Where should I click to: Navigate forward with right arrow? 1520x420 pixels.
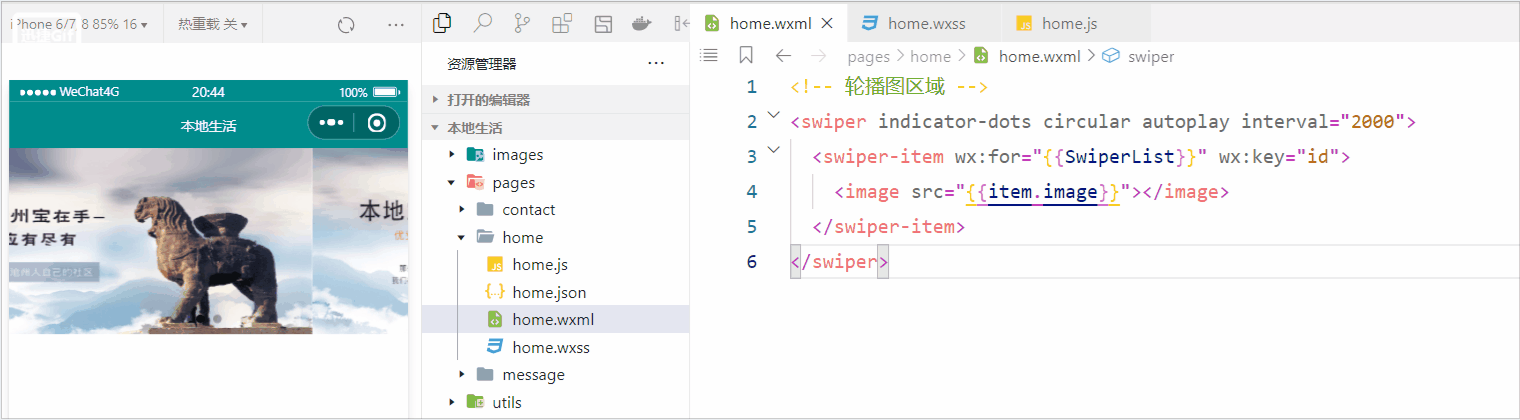818,56
